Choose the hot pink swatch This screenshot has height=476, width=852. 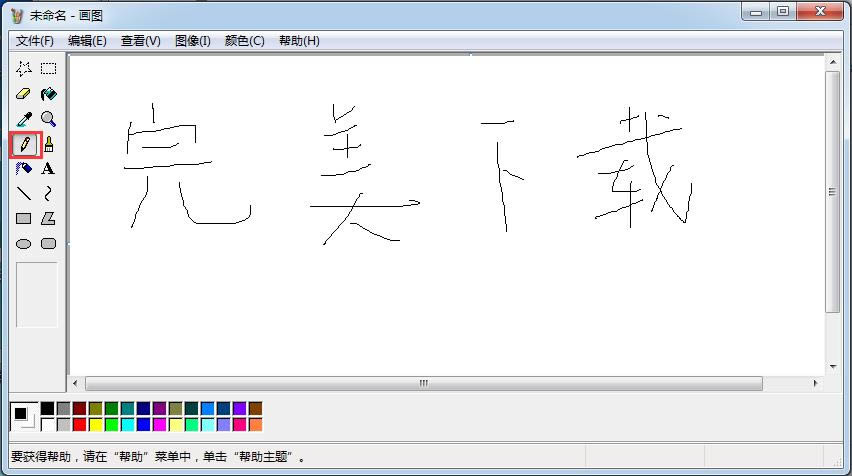[239, 424]
